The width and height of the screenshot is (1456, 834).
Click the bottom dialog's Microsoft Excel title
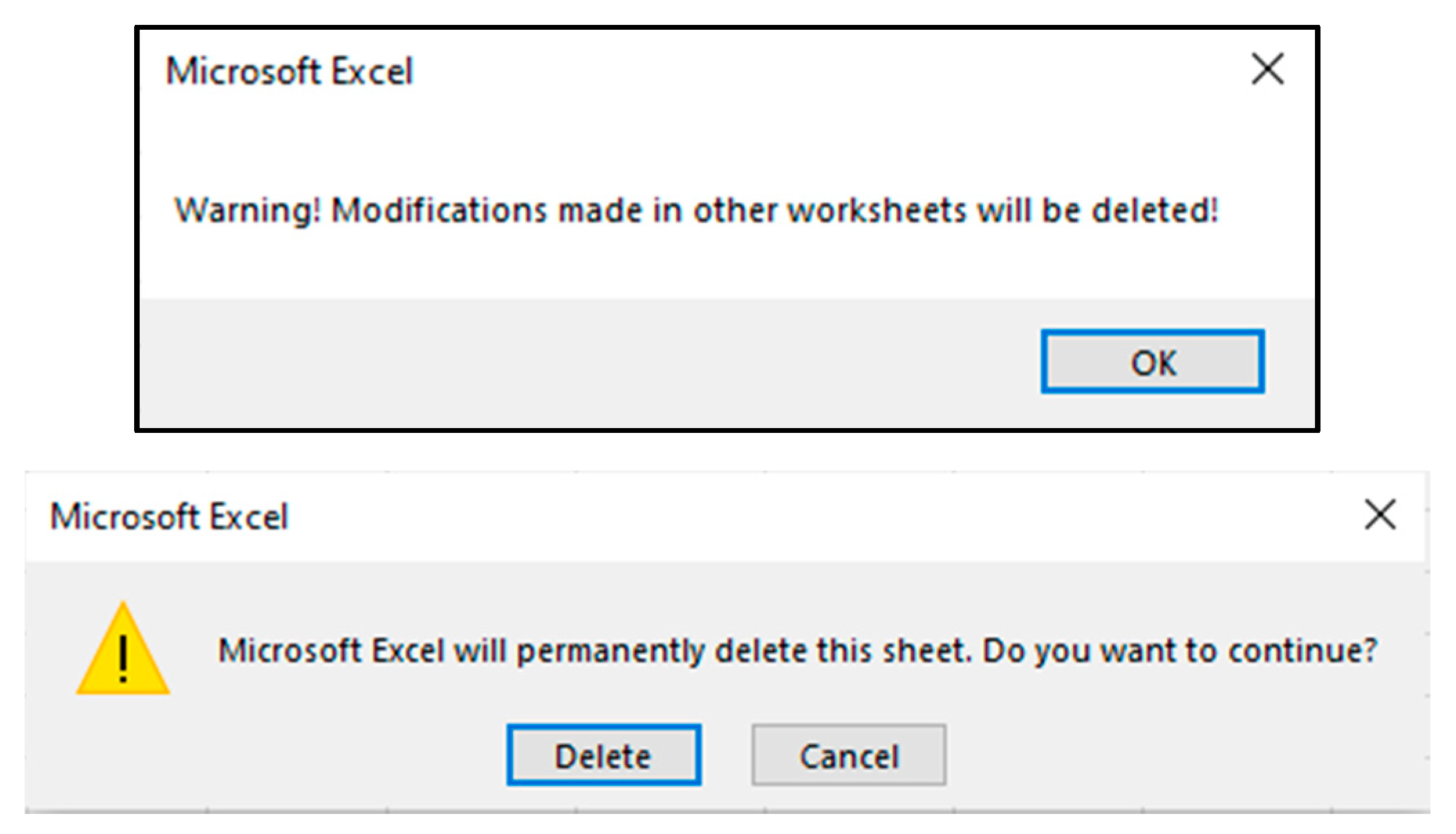[x=169, y=517]
